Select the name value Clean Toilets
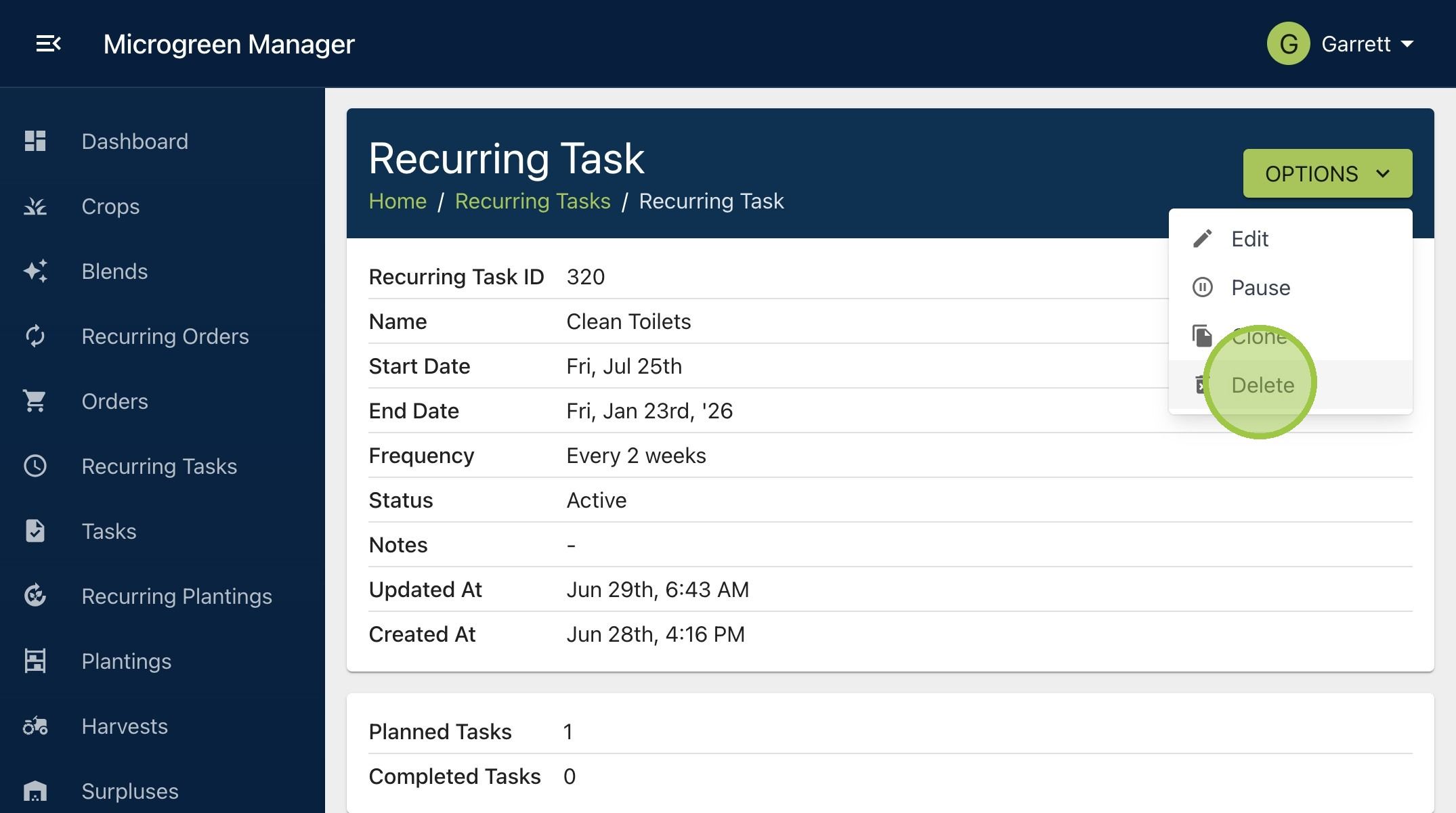The width and height of the screenshot is (1456, 813). click(x=628, y=322)
